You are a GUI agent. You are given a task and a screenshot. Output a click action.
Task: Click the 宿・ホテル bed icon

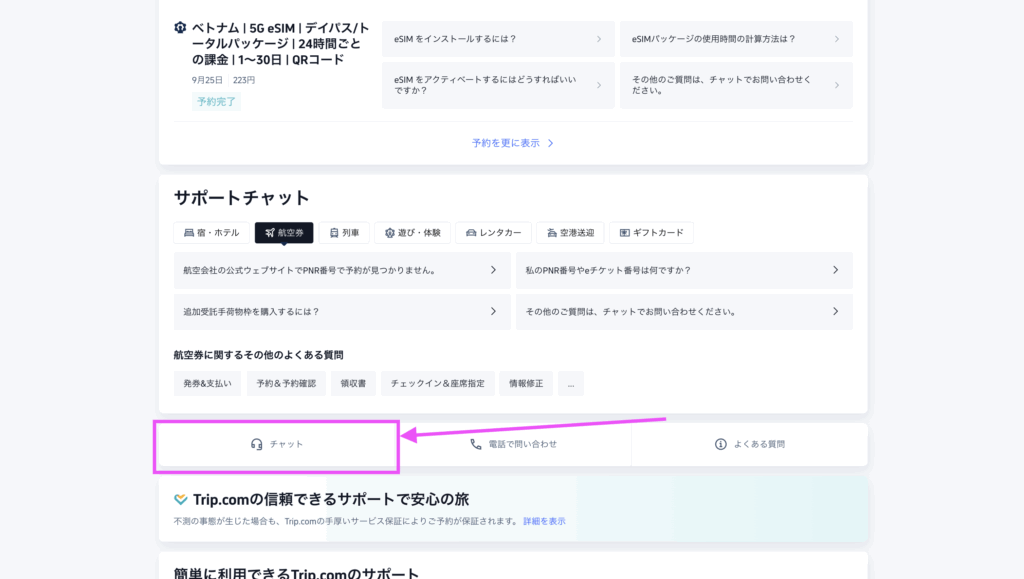(x=188, y=232)
